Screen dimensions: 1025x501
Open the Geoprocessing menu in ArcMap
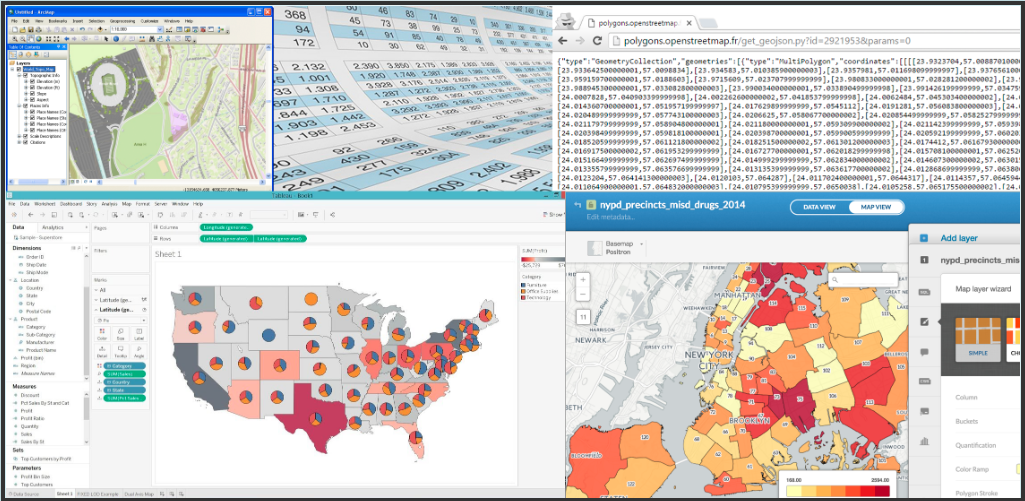125,20
